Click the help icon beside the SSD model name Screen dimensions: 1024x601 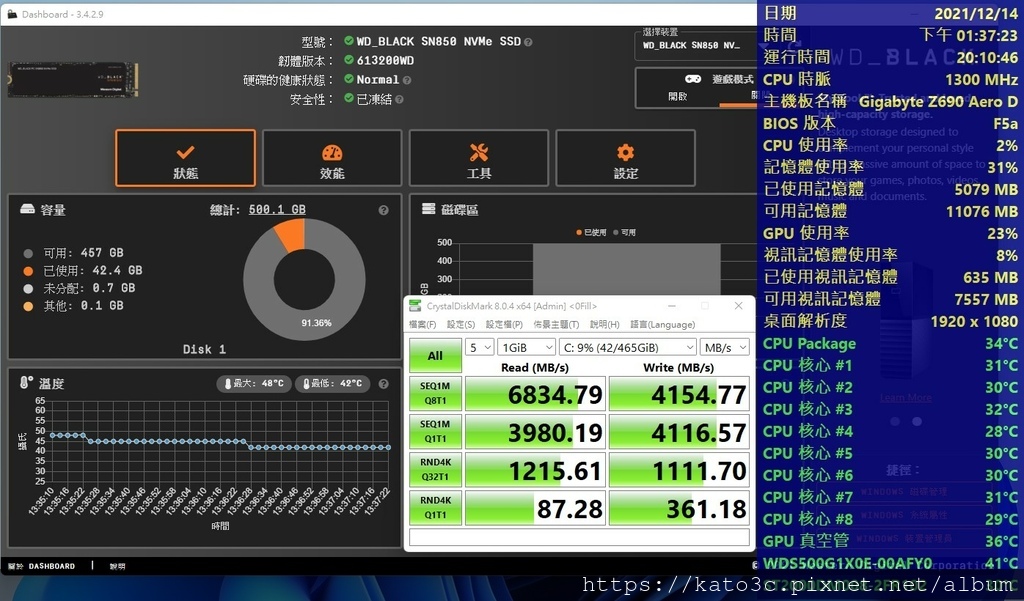[528, 42]
